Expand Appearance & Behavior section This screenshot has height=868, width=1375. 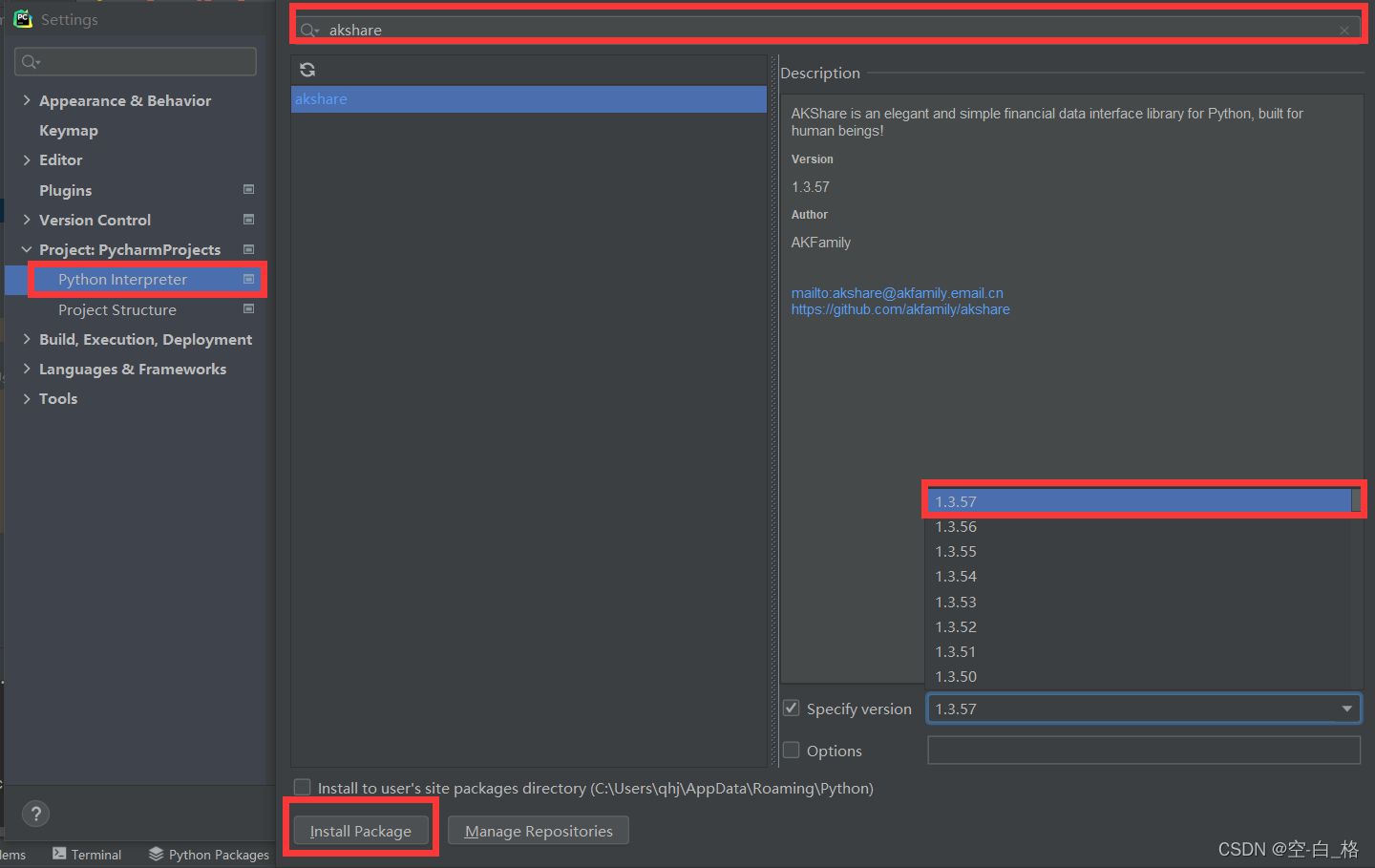pyautogui.click(x=27, y=99)
